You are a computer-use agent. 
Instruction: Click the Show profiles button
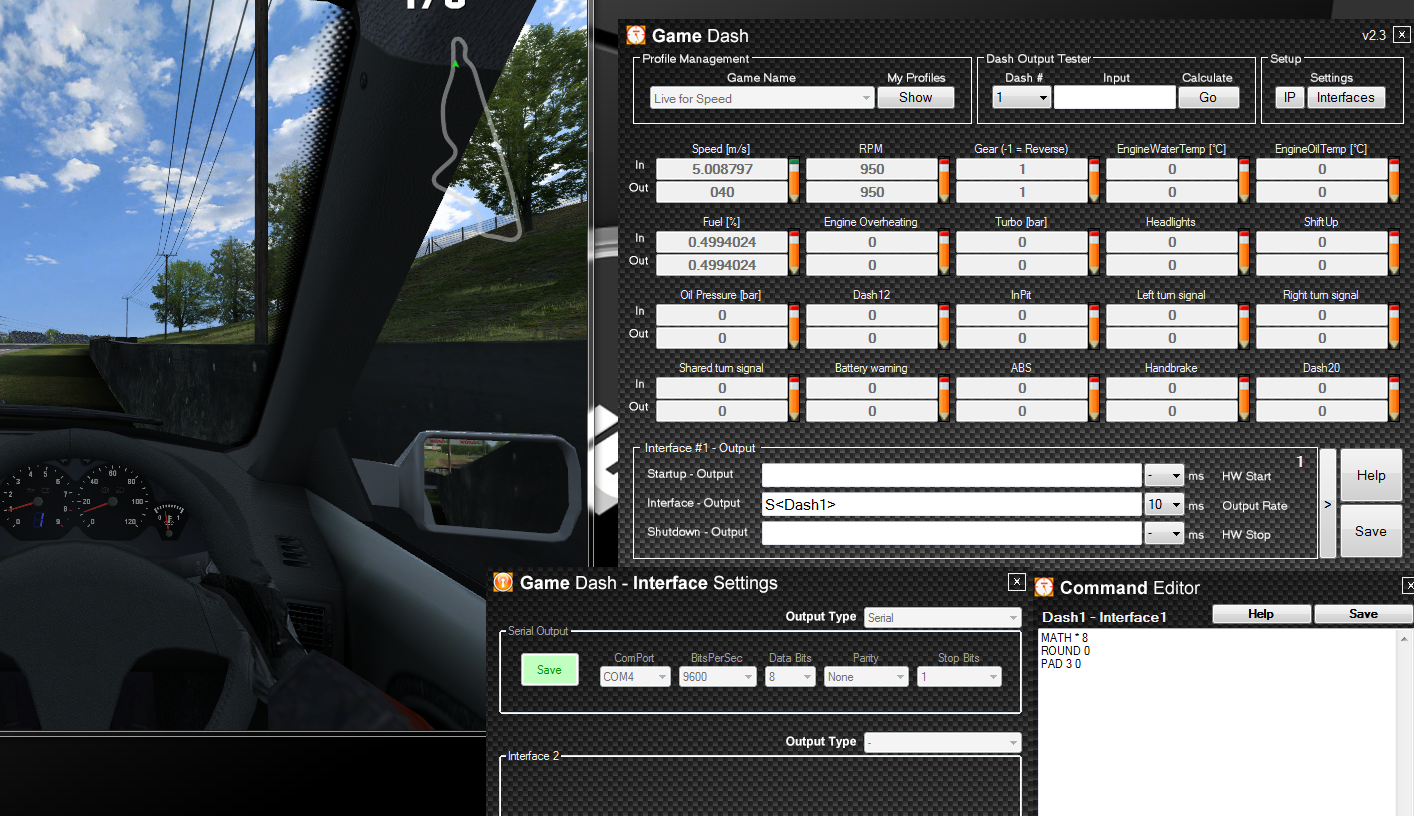915,98
